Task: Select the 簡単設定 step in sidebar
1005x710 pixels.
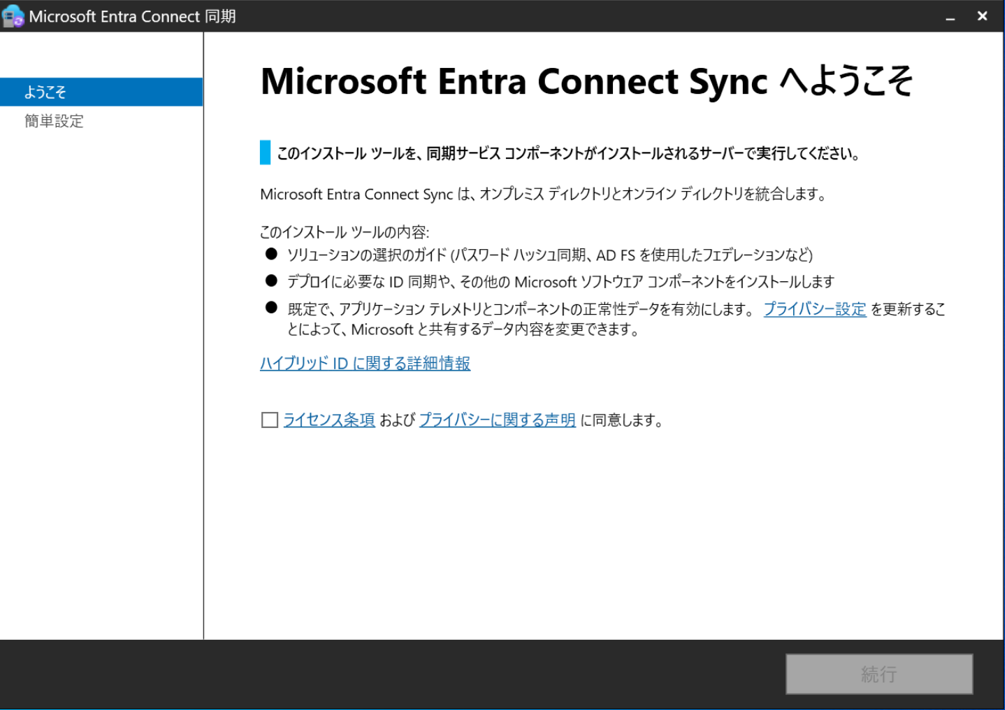Action: (x=54, y=121)
